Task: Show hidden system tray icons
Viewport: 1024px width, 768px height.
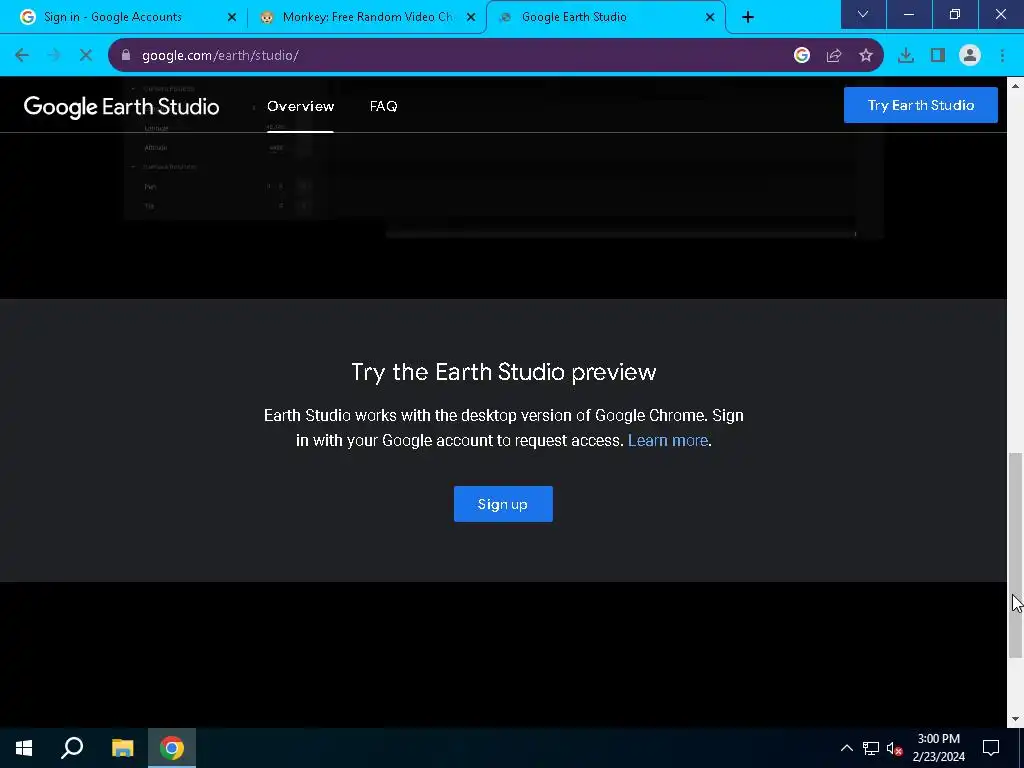Action: pos(846,748)
